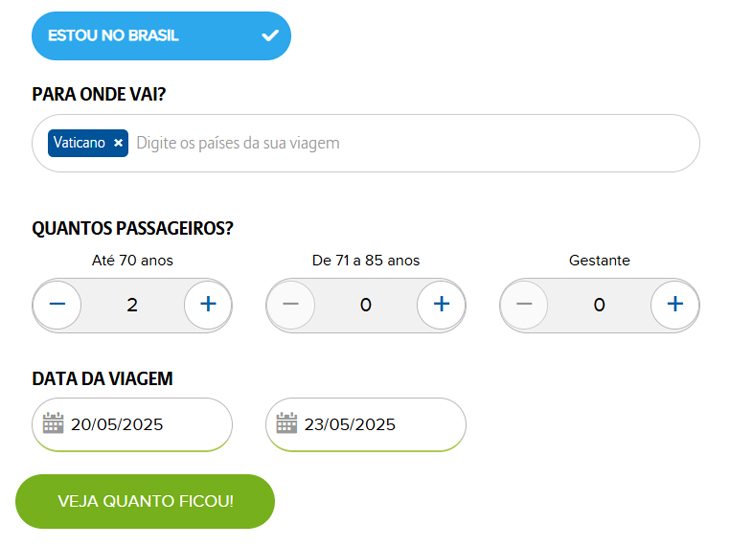Add a De 71 a 85 anos passenger
Image resolution: width=730 pixels, height=547 pixels.
click(x=441, y=304)
